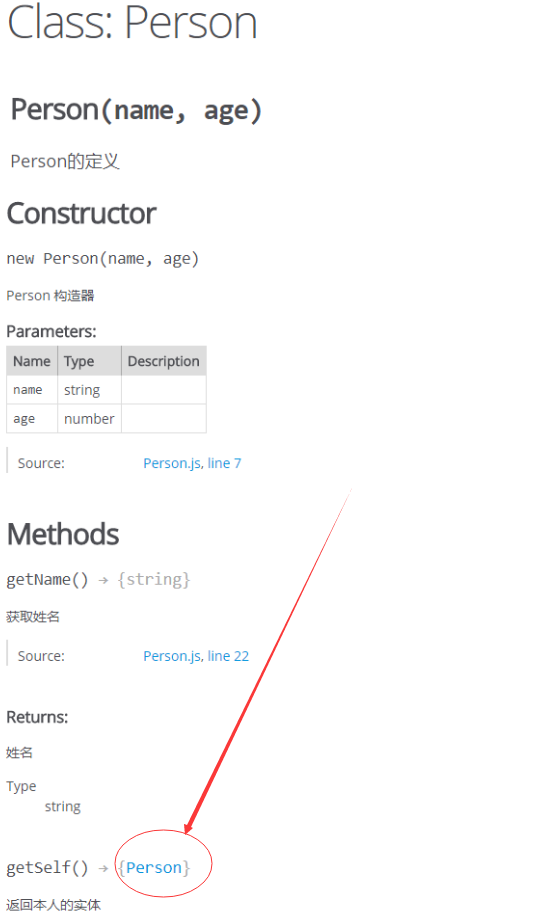
Task: Click the {string} return type of getName
Action: tap(154, 579)
